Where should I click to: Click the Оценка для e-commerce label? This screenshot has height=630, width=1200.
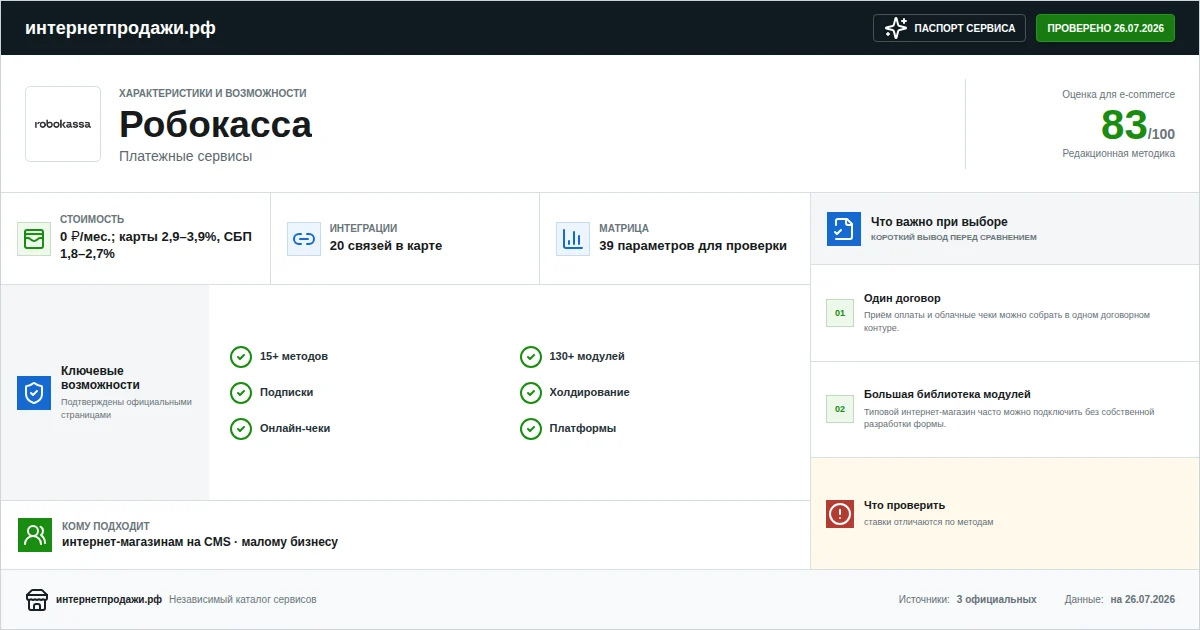tap(1119, 94)
